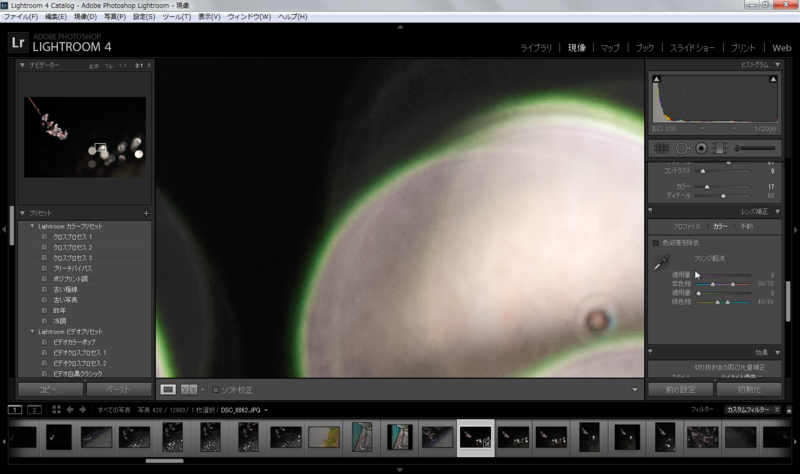Click the 初期化 reset button

[x=749, y=389]
